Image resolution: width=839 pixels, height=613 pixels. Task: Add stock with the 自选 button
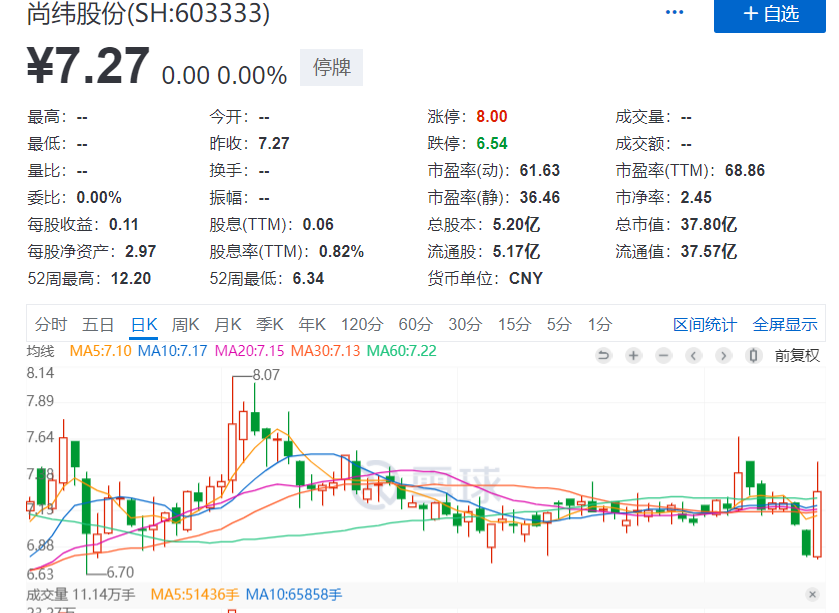pyautogui.click(x=771, y=14)
